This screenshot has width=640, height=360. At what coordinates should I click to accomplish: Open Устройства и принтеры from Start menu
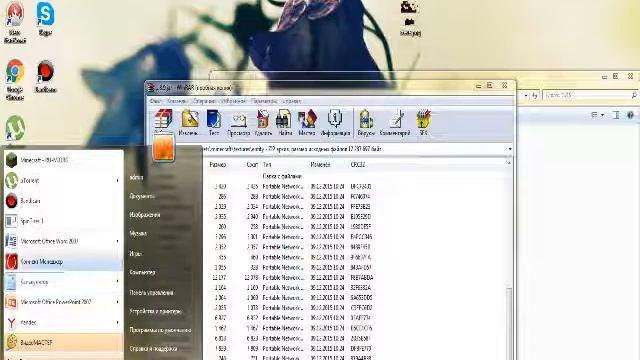click(156, 311)
